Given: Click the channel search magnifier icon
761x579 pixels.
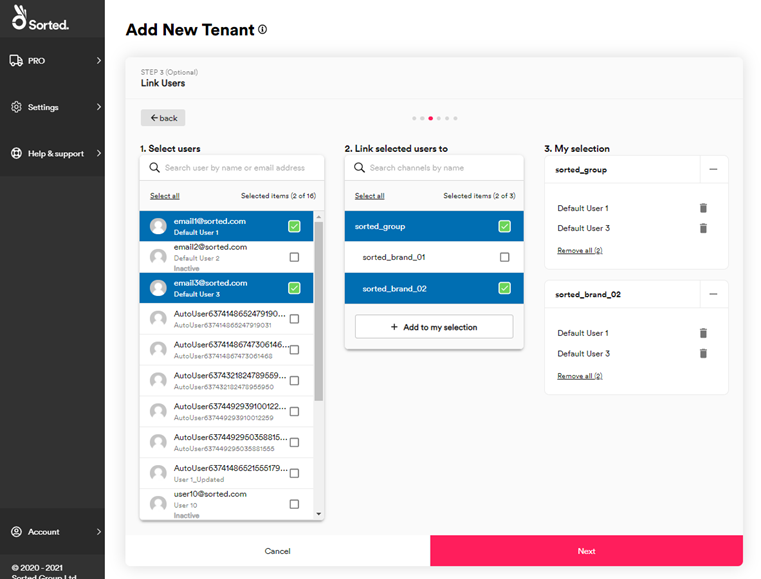Looking at the screenshot, I should 359,168.
